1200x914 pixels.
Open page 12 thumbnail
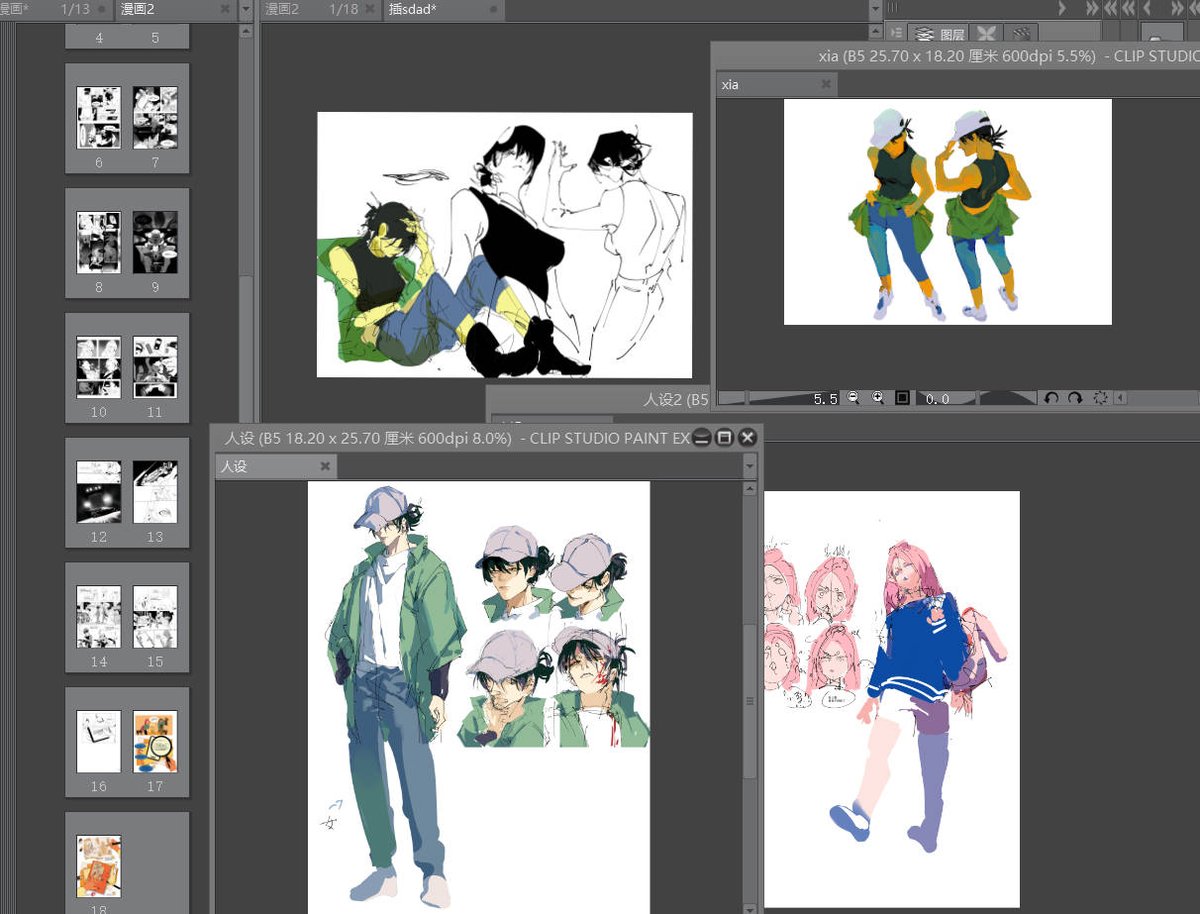99,492
